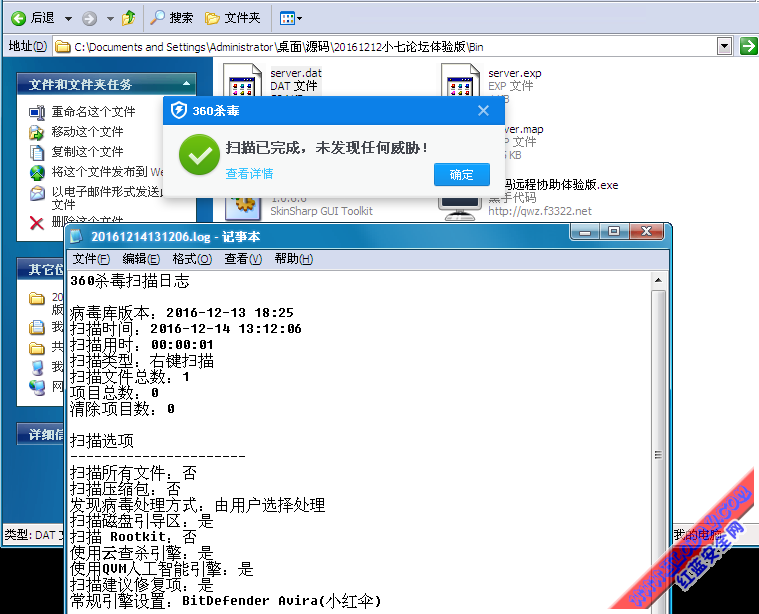Click the green Go arrow button
Image resolution: width=759 pixels, height=614 pixels.
748,46
